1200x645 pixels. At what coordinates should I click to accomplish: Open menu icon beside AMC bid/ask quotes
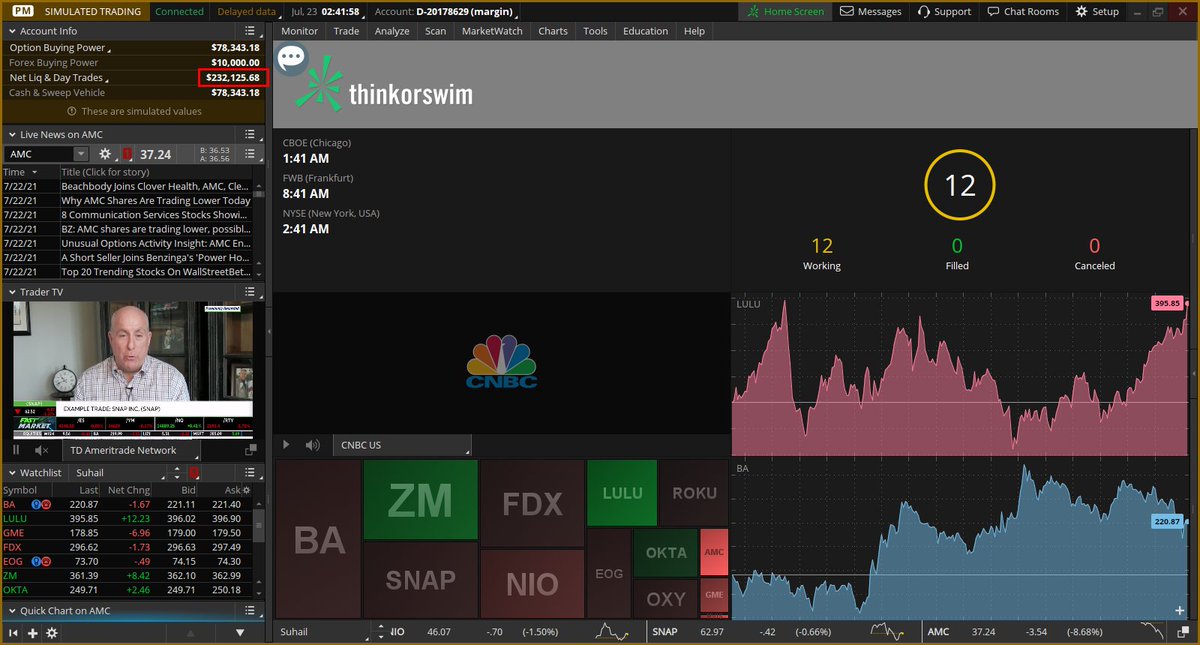(251, 154)
